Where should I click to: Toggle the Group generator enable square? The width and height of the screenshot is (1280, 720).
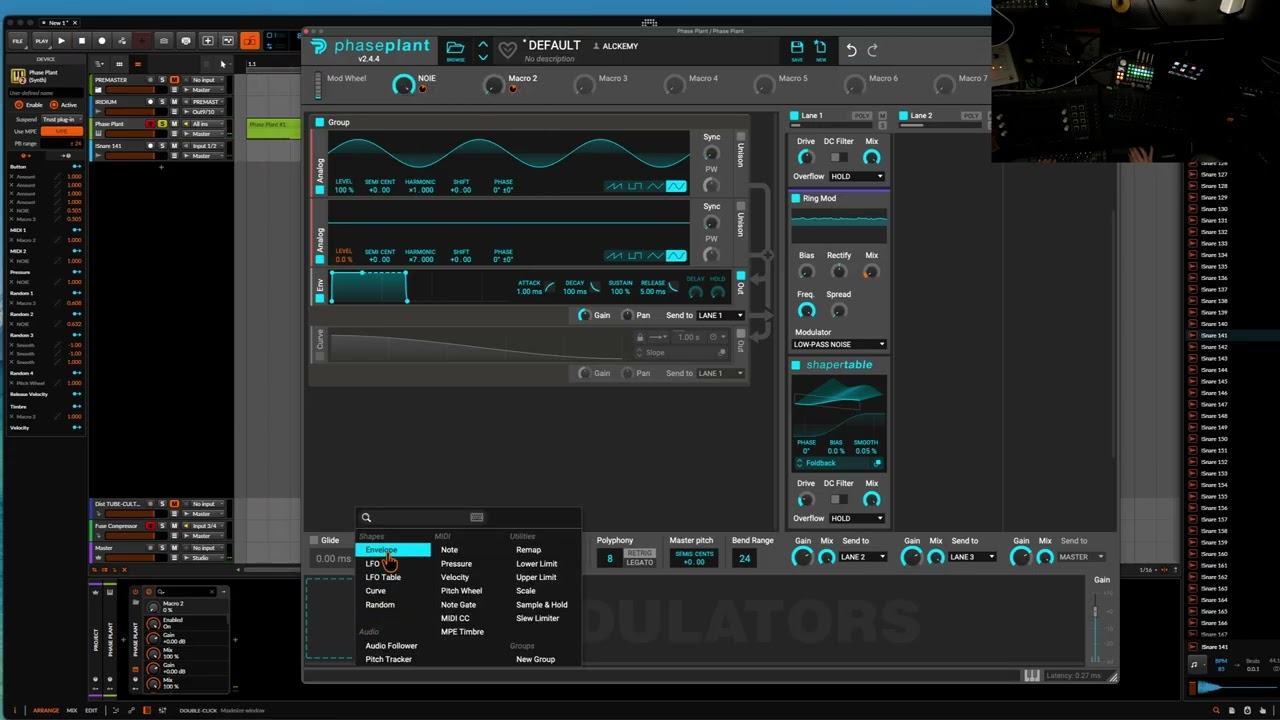[320, 122]
